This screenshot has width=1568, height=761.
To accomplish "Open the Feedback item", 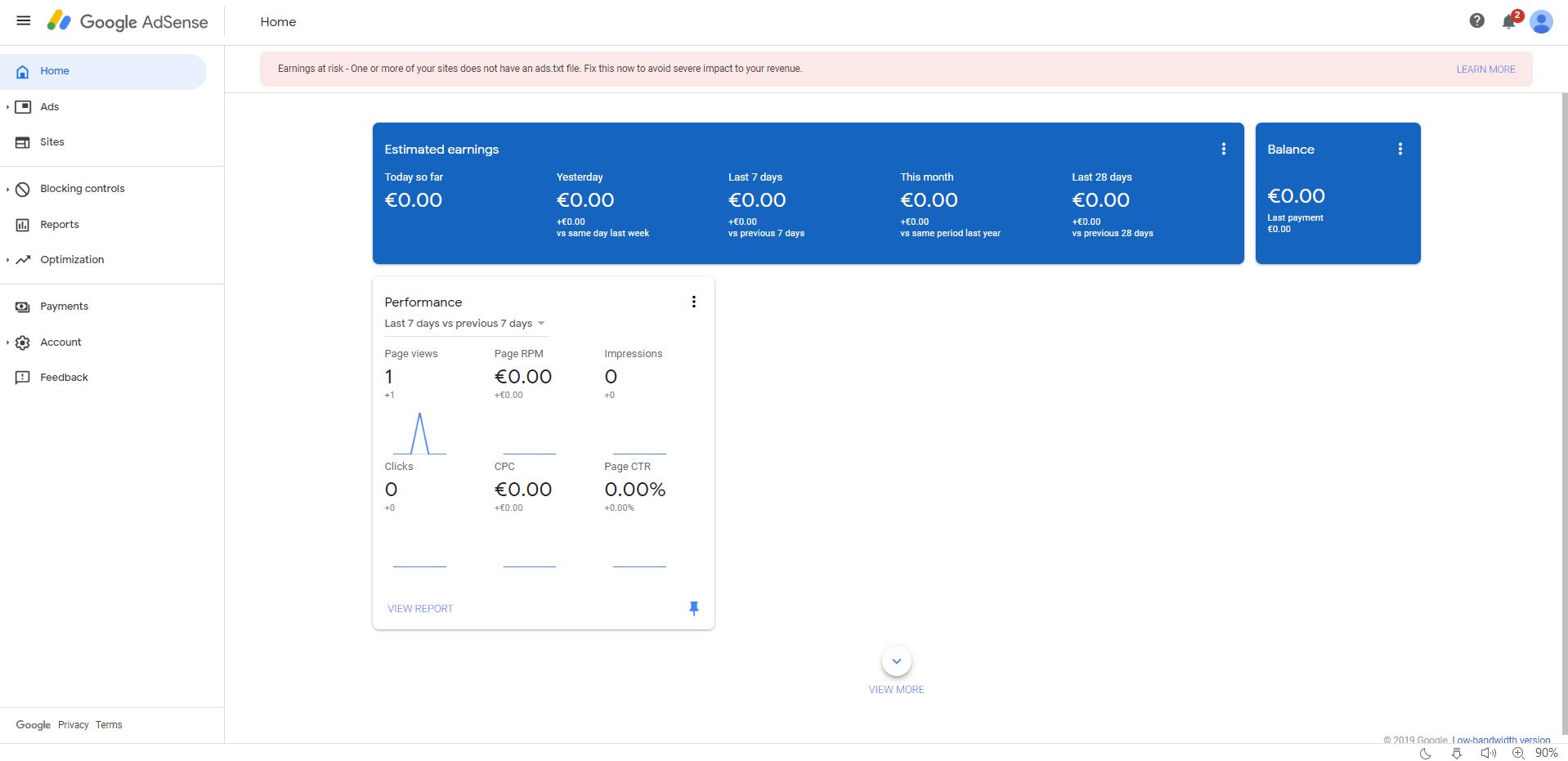I will pyautogui.click(x=64, y=378).
